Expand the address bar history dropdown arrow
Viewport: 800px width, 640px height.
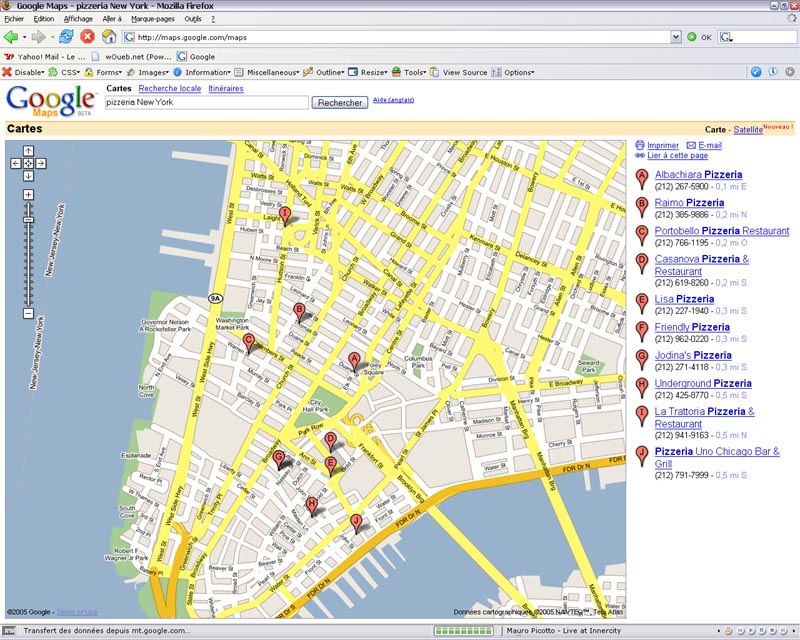[x=676, y=37]
